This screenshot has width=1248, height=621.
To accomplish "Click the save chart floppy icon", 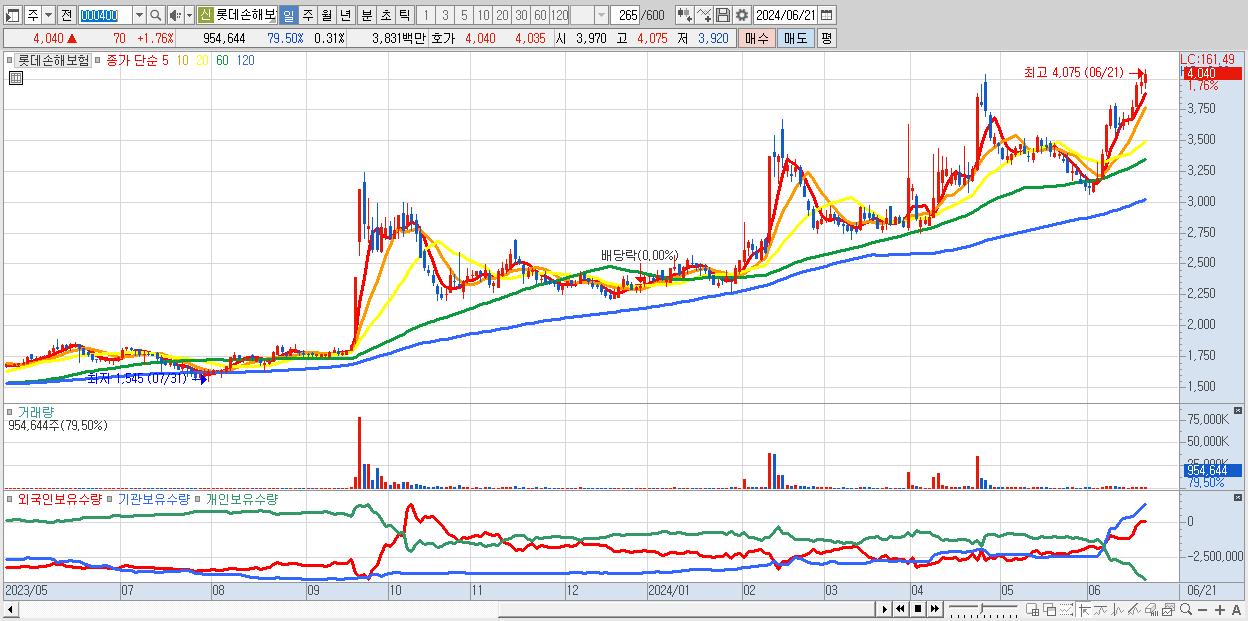I will [x=723, y=15].
